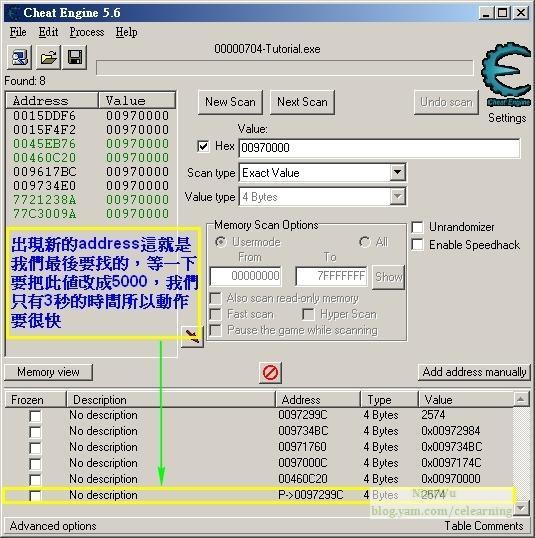
Task: Enable the Unrandomizer checkbox
Action: (417, 227)
